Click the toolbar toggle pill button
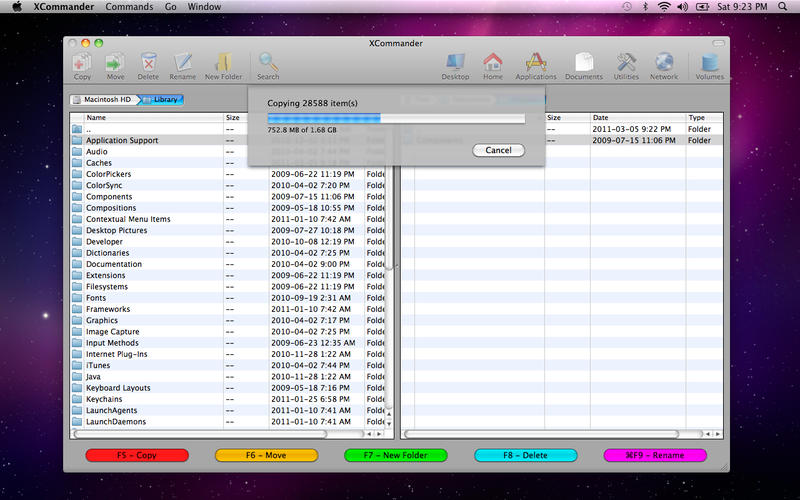Image resolution: width=800 pixels, height=500 pixels. point(718,43)
